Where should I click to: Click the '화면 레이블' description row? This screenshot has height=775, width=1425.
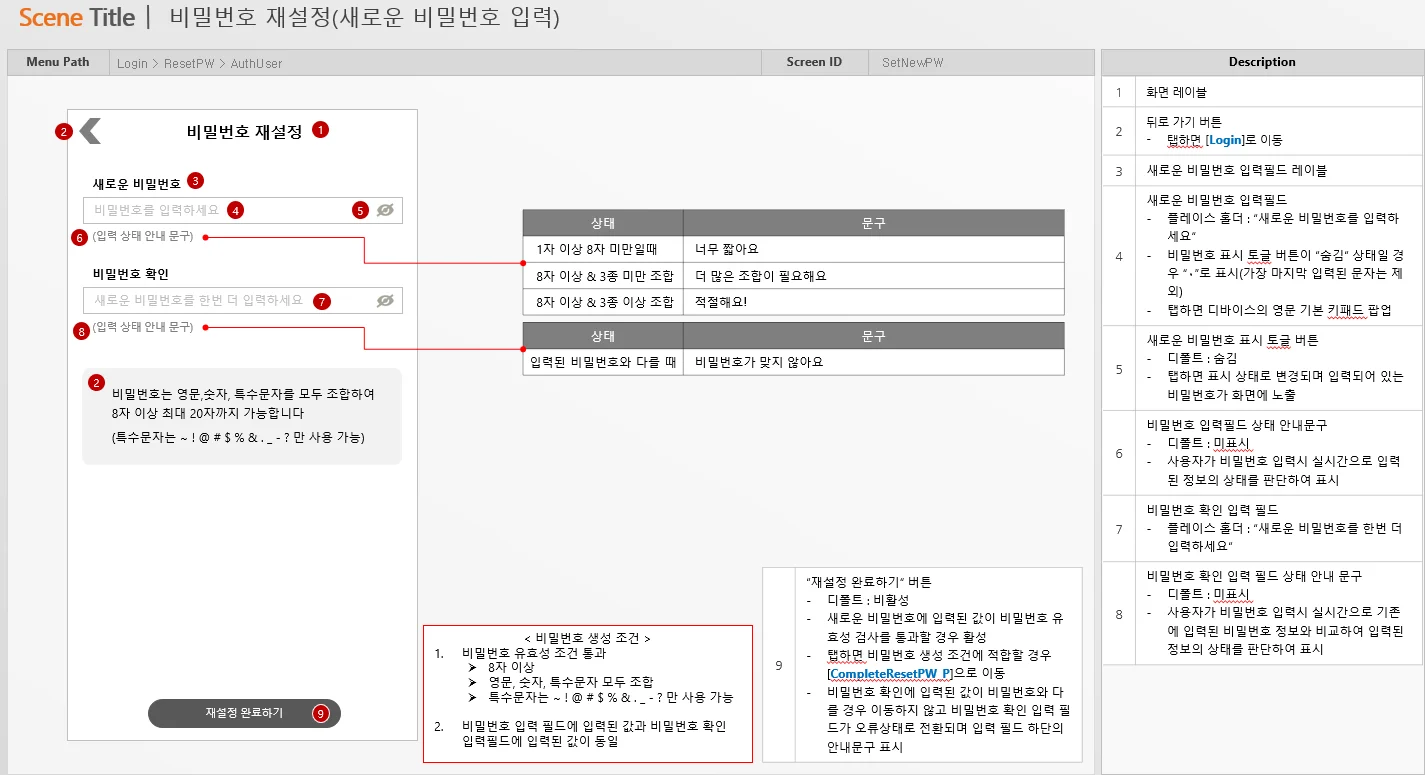(1262, 92)
